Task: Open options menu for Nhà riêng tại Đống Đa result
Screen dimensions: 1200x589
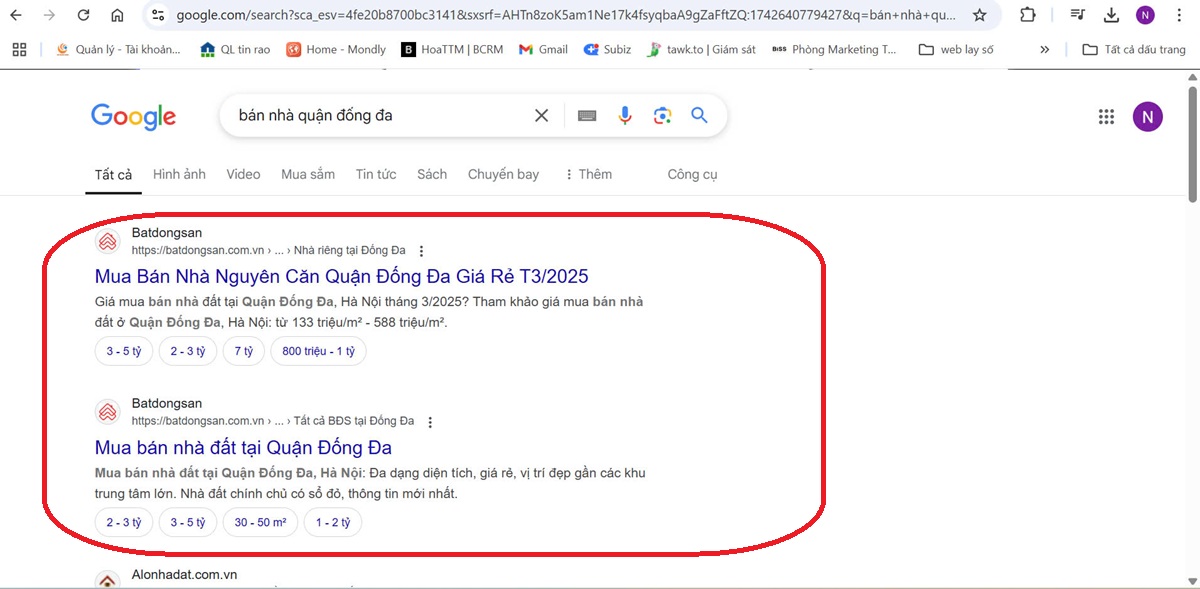Action: pyautogui.click(x=421, y=251)
